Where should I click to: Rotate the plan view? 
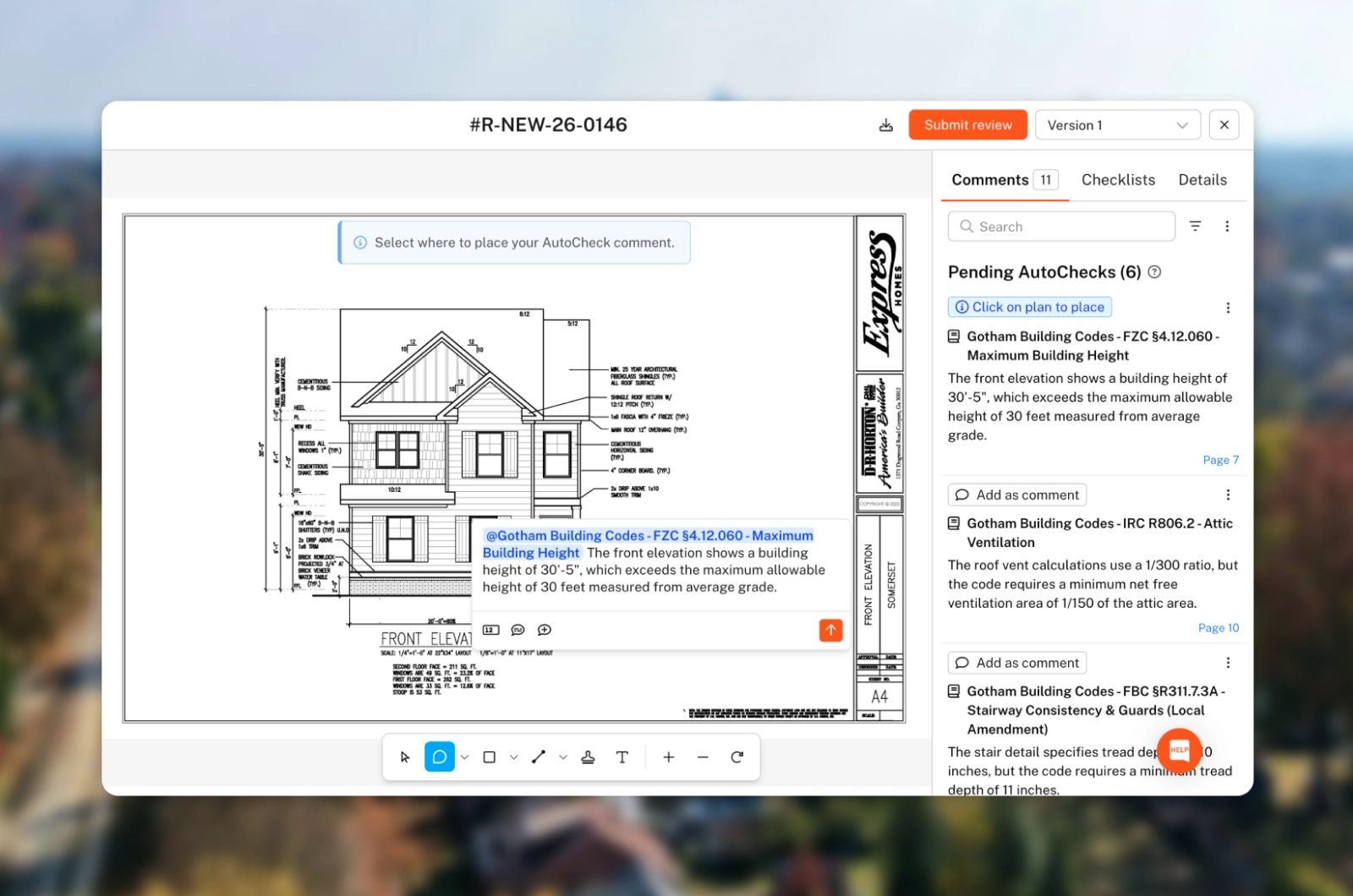pos(737,757)
